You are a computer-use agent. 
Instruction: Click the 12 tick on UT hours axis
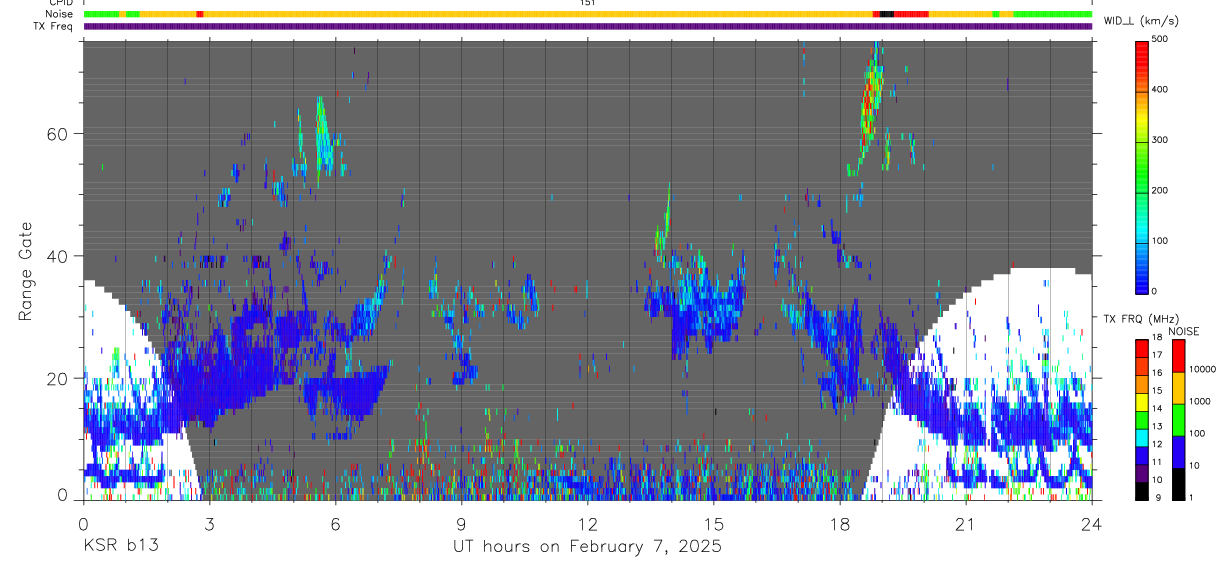(x=588, y=523)
